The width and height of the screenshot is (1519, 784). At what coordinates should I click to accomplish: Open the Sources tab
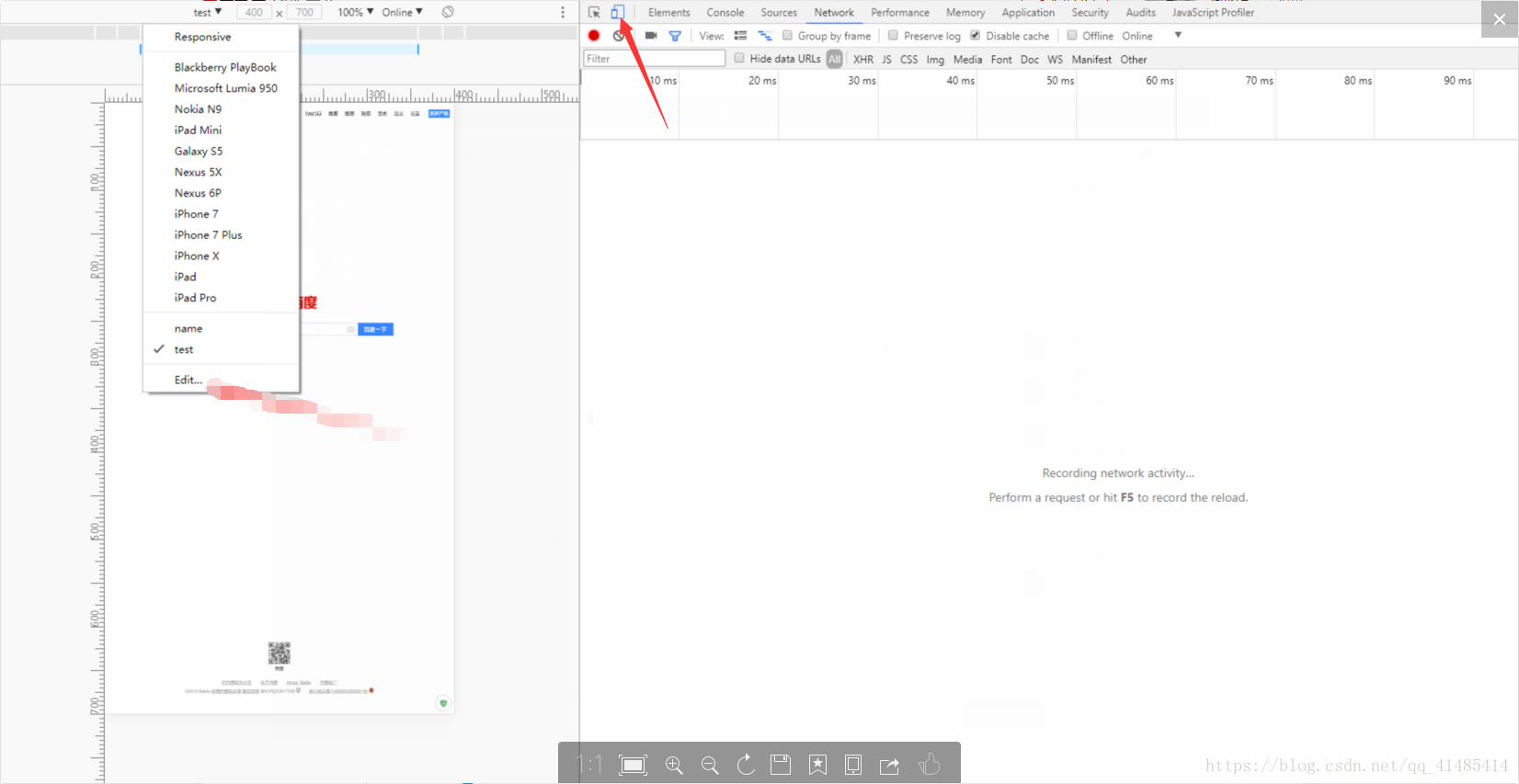[x=779, y=12]
